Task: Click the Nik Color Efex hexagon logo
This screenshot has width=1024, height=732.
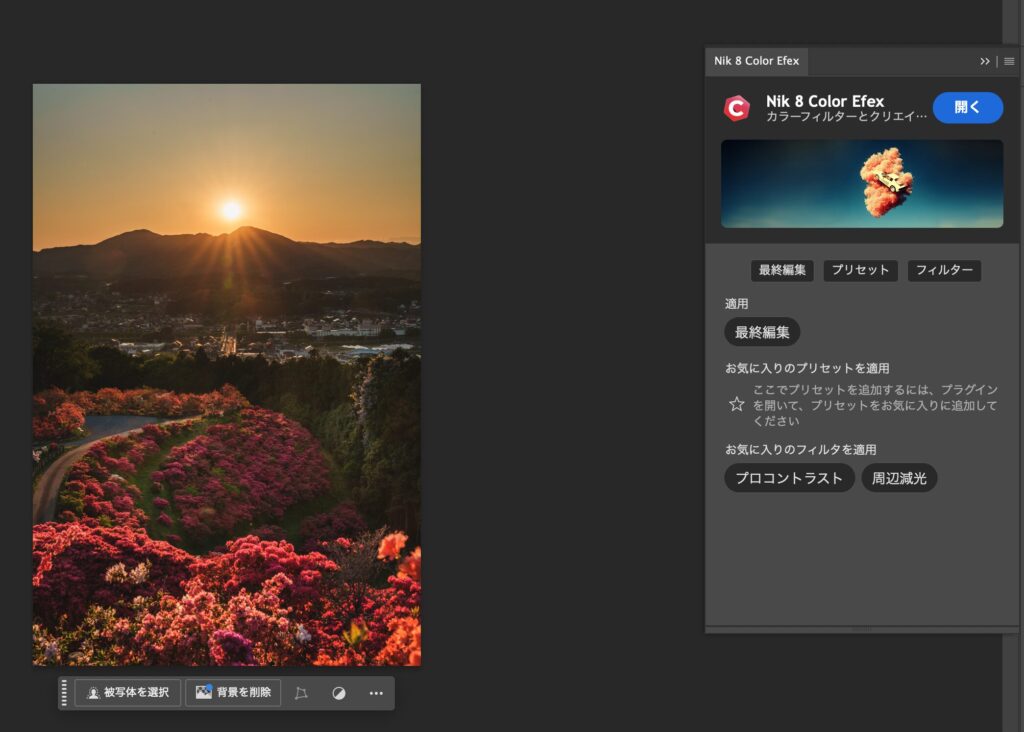Action: pyautogui.click(x=737, y=108)
